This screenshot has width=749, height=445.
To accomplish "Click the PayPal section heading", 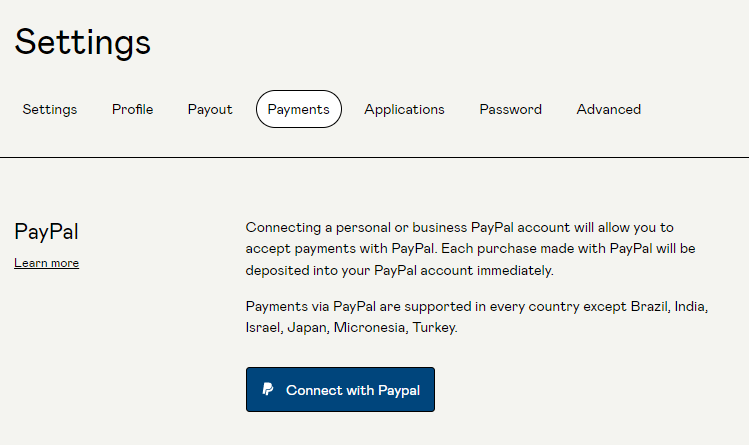I will coord(46,232).
